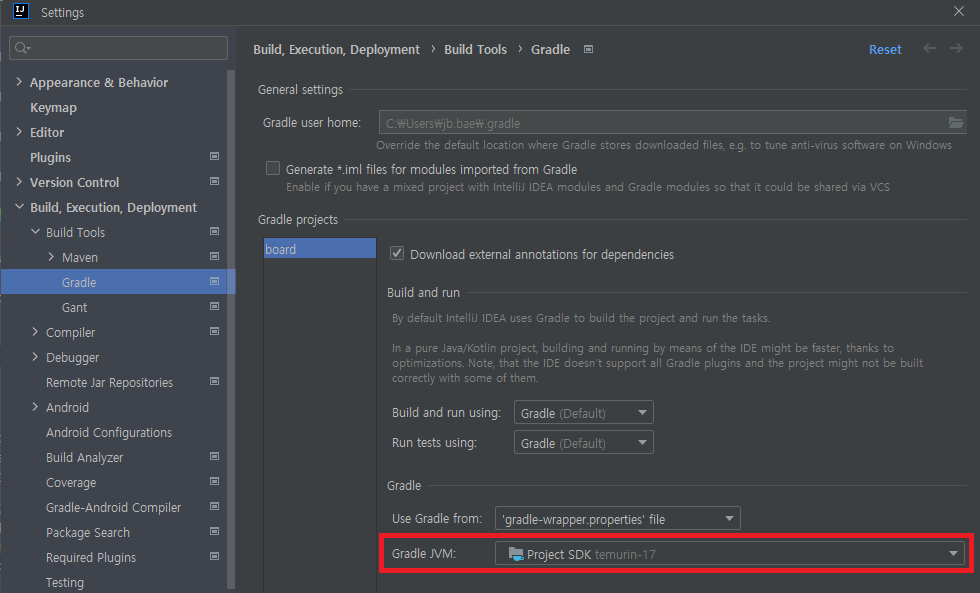Open Package Search settings
The image size is (980, 593).
coord(88,532)
